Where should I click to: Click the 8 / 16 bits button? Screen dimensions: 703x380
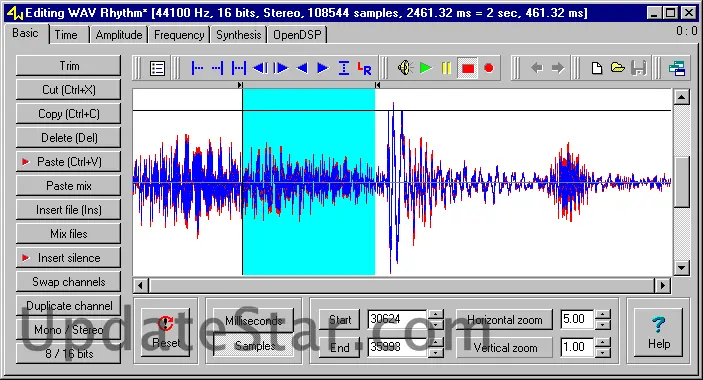pos(69,354)
